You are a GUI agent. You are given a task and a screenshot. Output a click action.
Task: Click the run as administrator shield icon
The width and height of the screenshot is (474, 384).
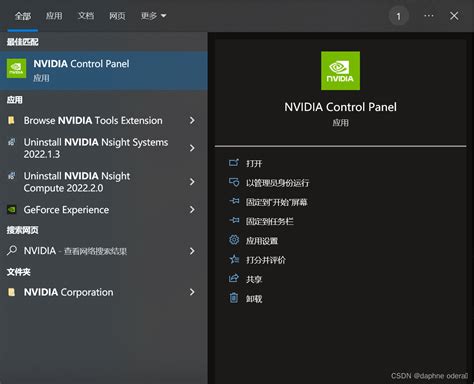tap(234, 182)
